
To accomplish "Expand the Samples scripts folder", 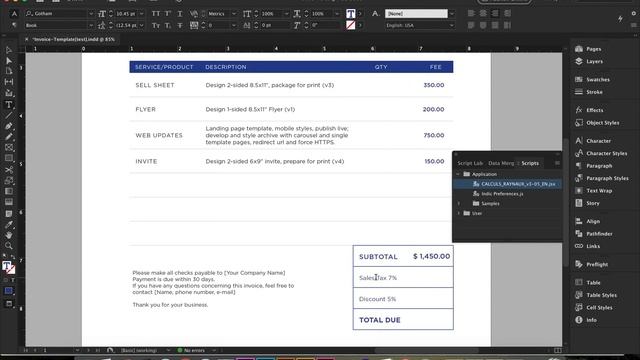I will [x=458, y=204].
